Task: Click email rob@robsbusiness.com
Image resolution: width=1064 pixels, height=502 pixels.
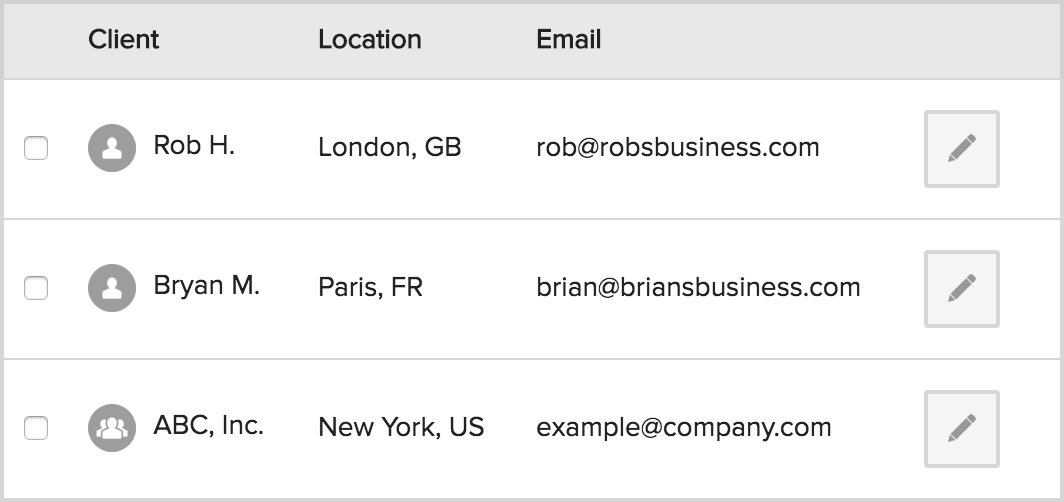Action: click(678, 147)
